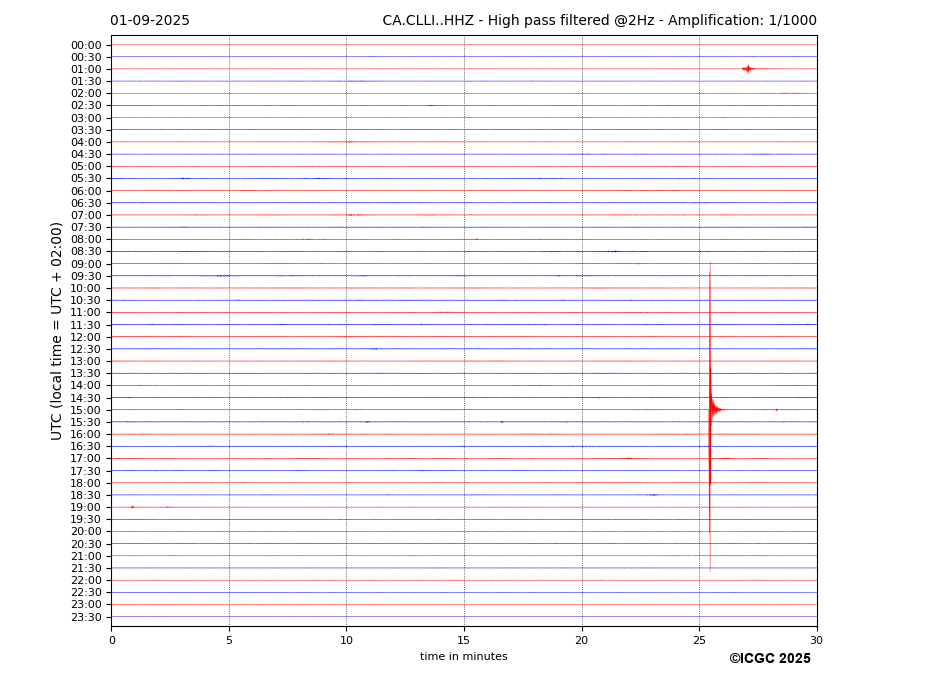927x696 pixels.
Task: Click the 05:30 row label
Action: (x=86, y=179)
